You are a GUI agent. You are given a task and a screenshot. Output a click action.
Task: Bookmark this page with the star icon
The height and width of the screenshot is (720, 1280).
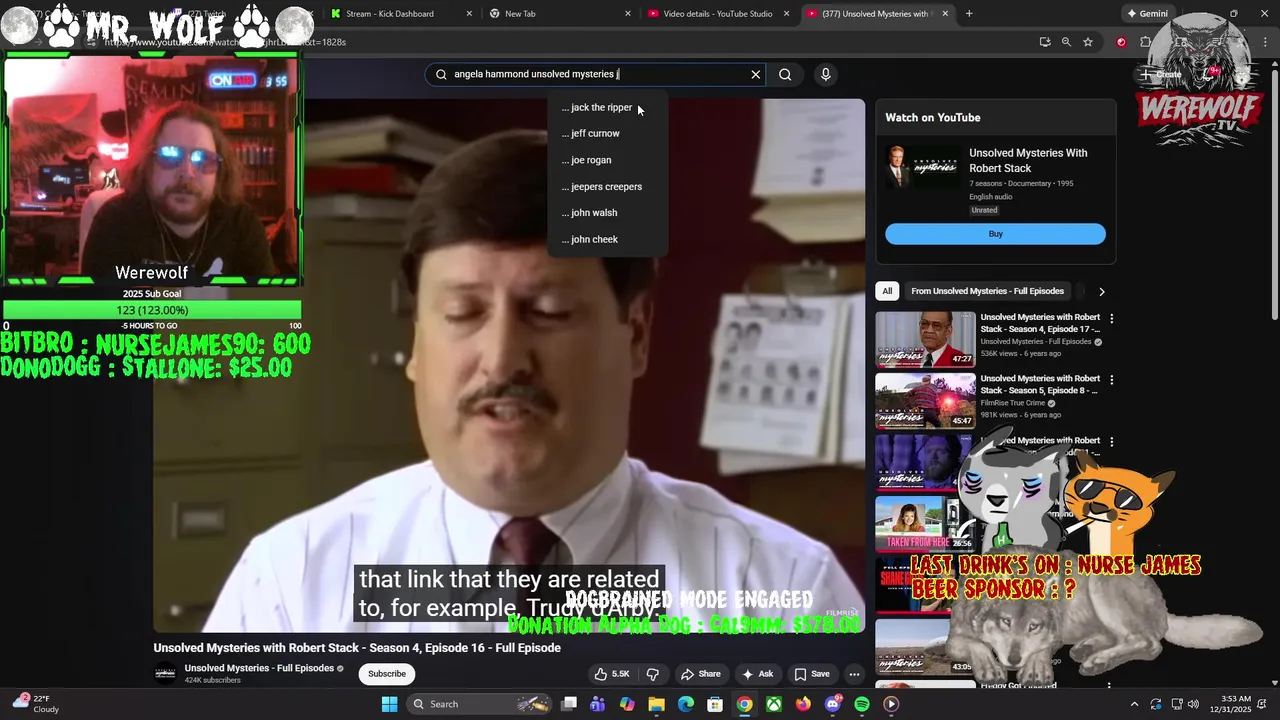[1088, 42]
